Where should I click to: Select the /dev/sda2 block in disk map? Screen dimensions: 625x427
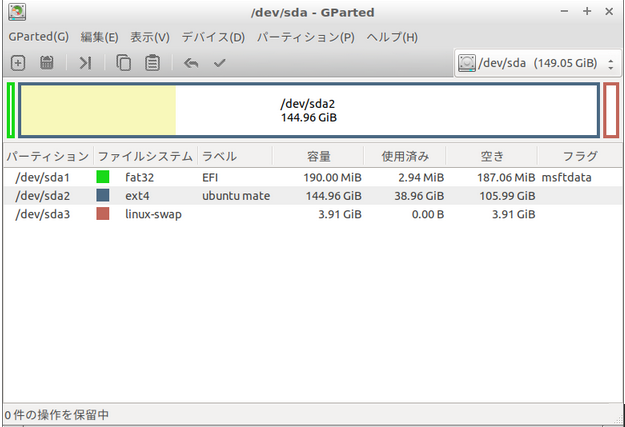[309, 110]
